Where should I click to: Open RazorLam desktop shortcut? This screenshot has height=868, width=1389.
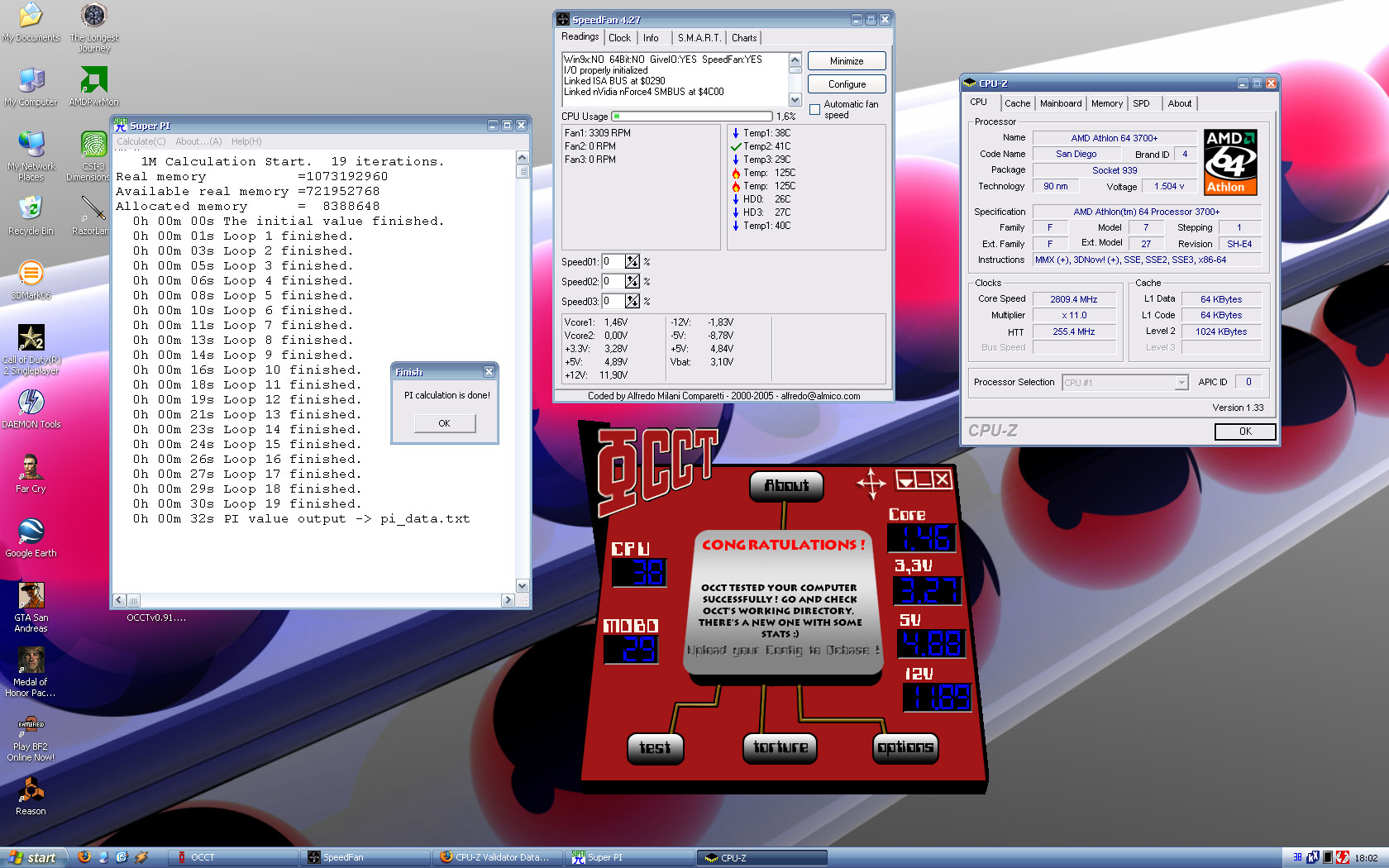[92, 216]
